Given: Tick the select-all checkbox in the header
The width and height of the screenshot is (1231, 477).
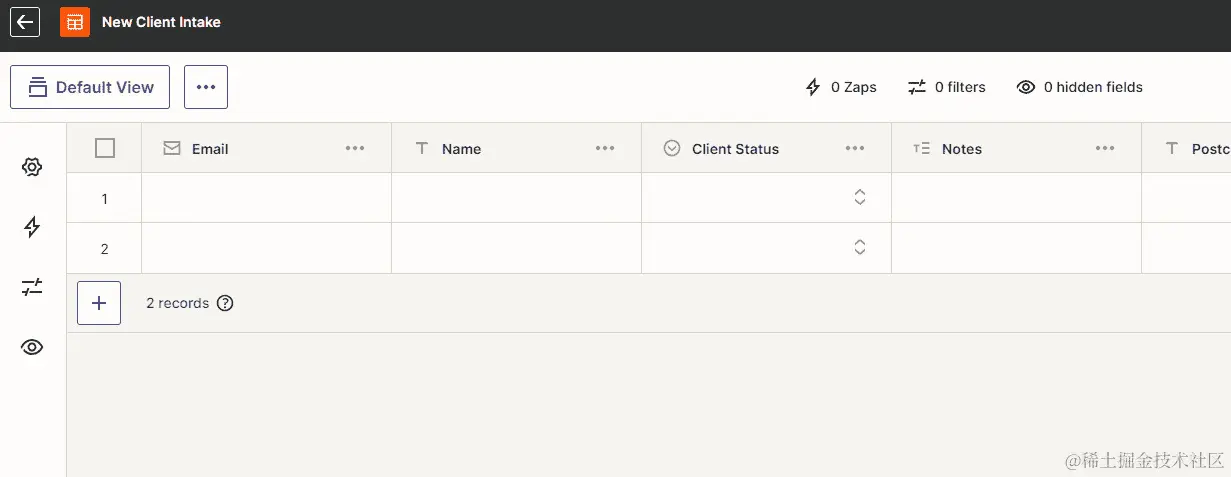Looking at the screenshot, I should [x=105, y=148].
